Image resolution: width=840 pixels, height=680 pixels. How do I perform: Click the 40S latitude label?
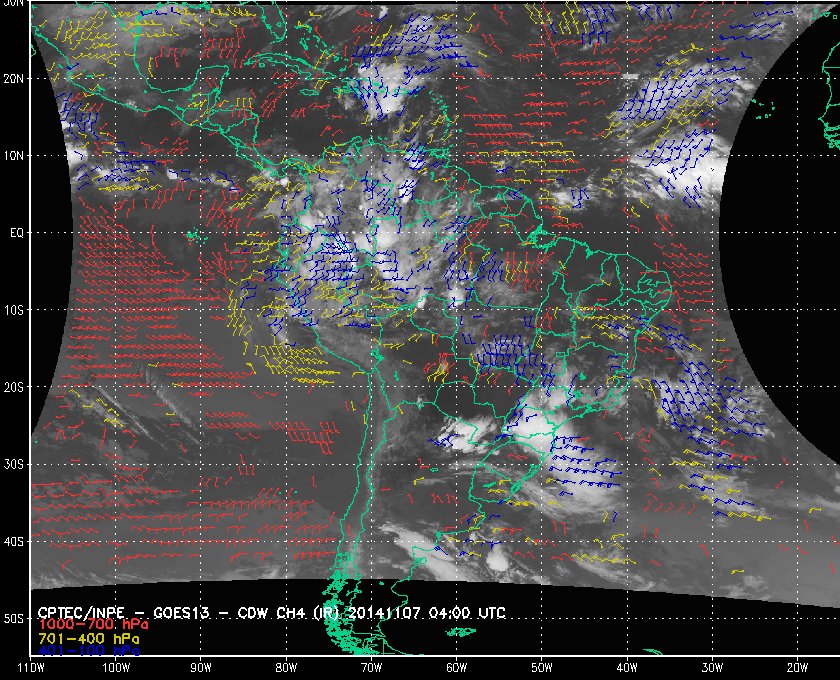[14, 542]
